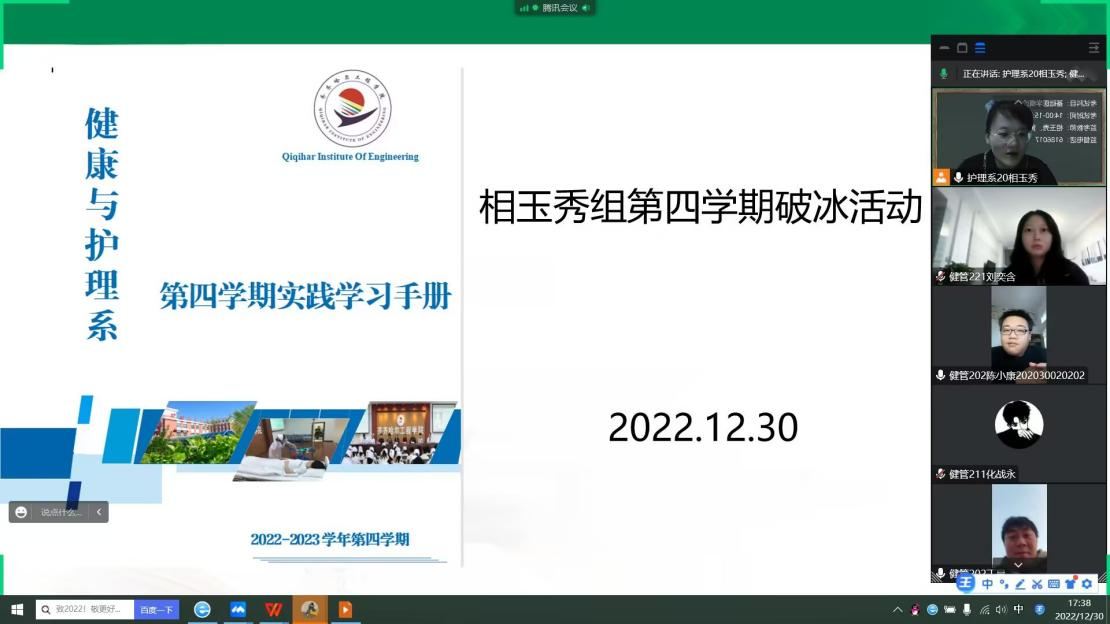
Task: Click the emoji button in chat bar
Action: pyautogui.click(x=21, y=512)
